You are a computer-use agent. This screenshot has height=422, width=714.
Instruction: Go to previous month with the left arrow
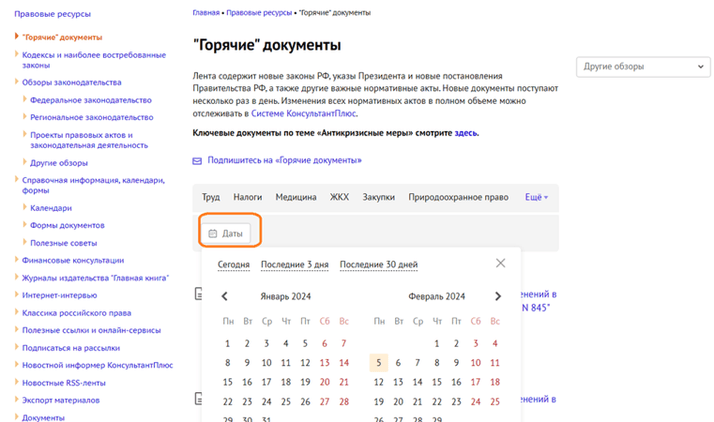[224, 297]
